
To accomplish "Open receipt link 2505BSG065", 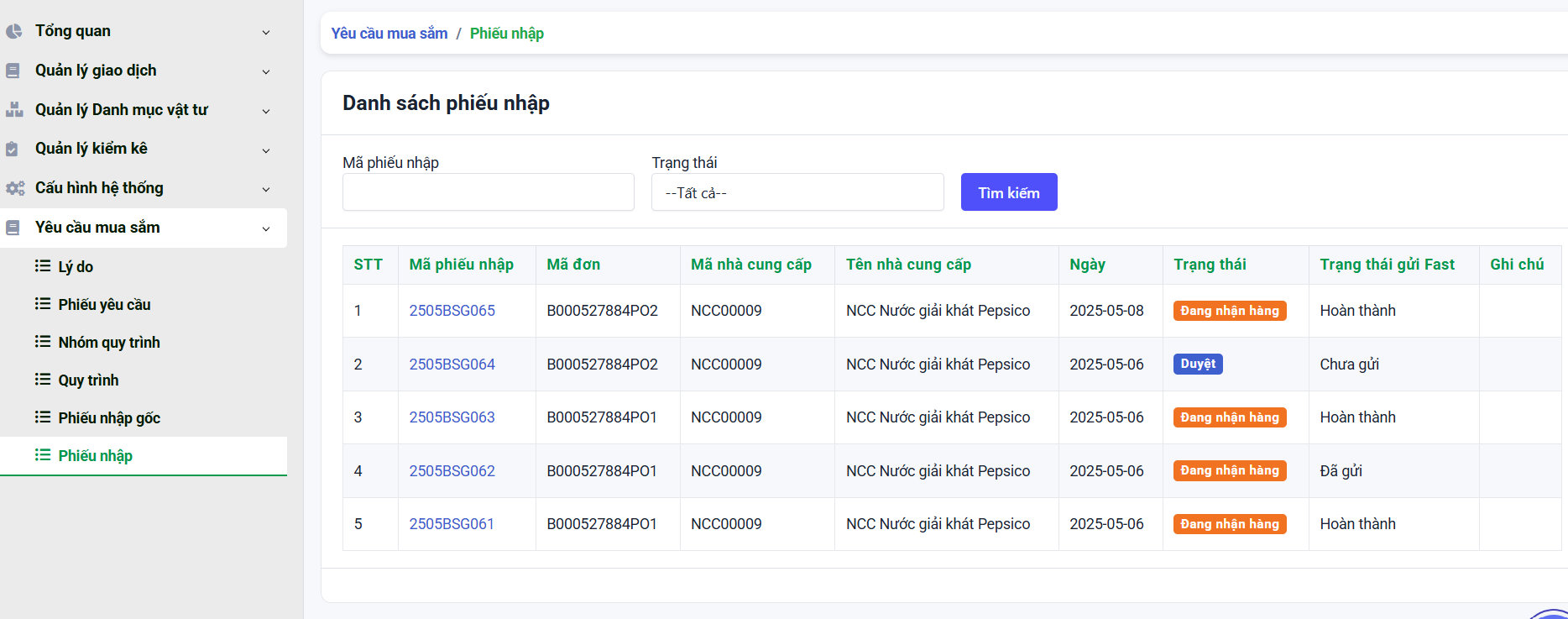I will (452, 311).
